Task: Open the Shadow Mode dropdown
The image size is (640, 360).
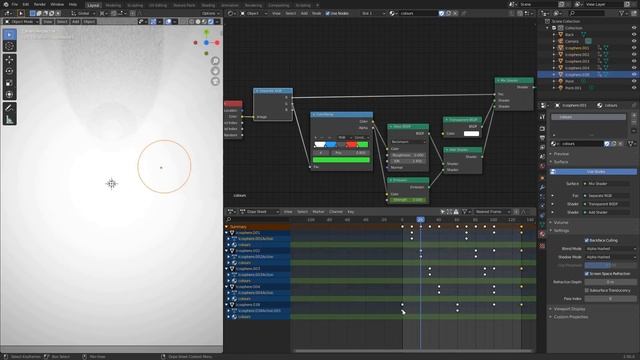Action: [611, 257]
